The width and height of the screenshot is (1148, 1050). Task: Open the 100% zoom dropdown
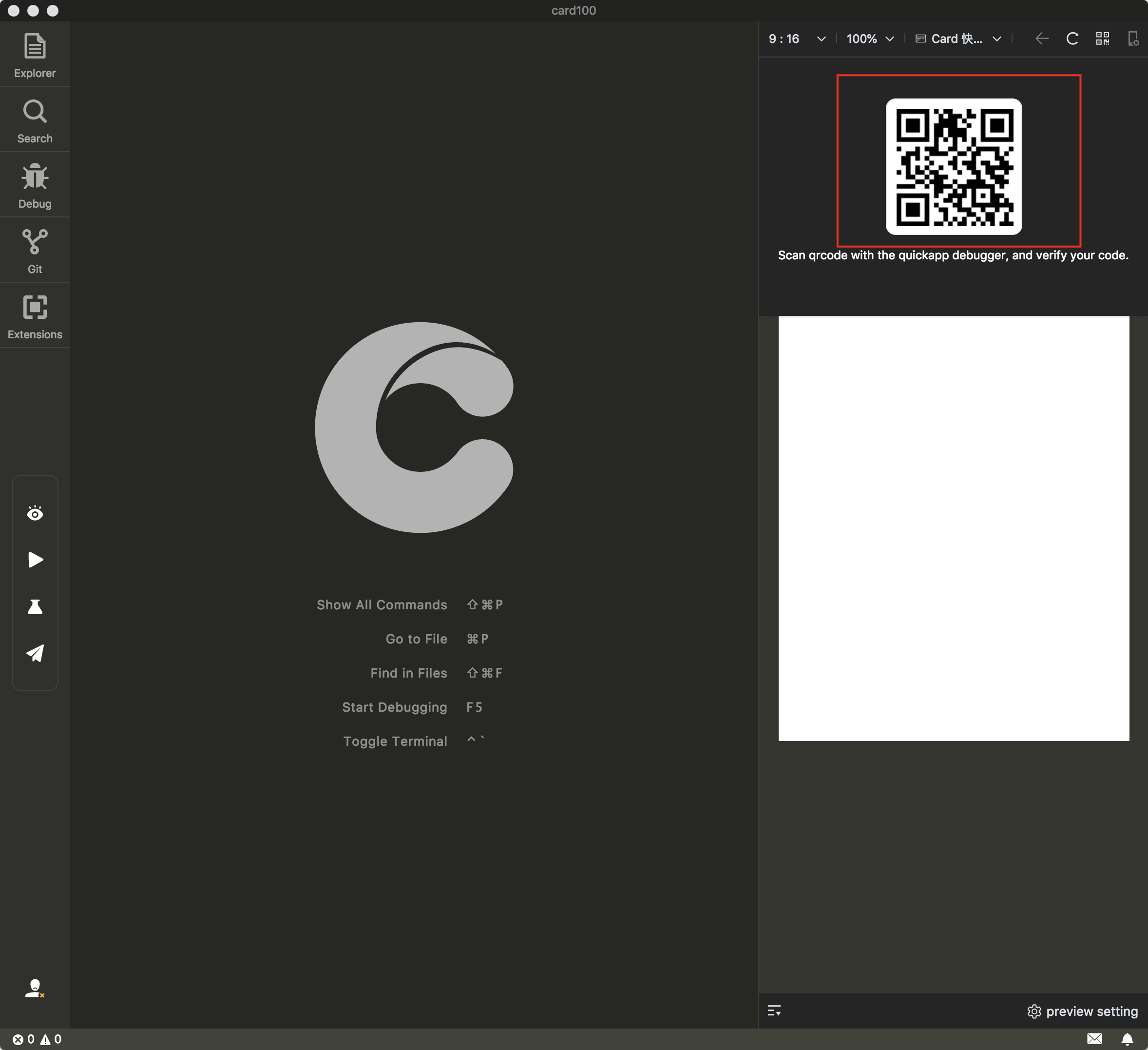point(870,39)
